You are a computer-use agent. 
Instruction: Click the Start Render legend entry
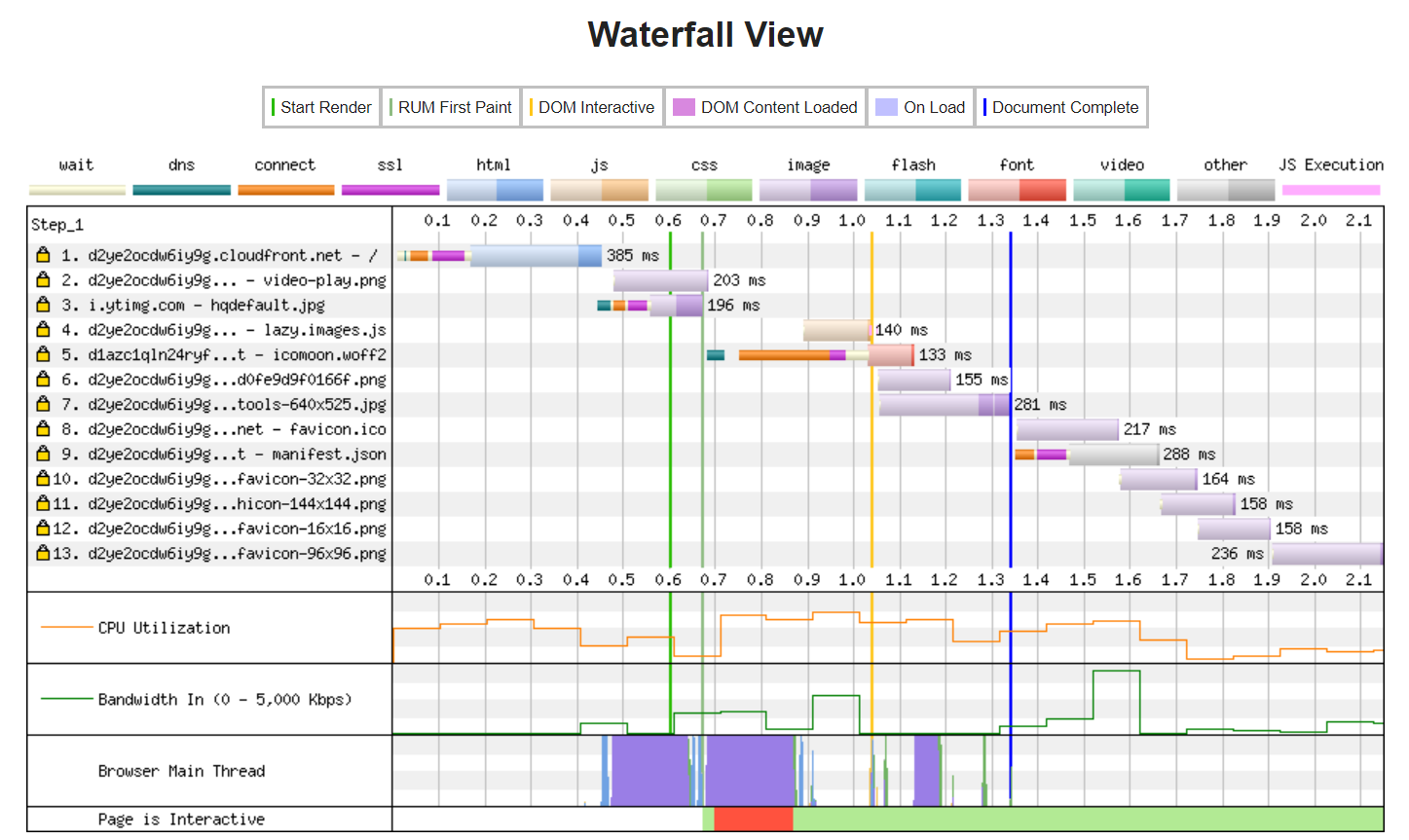(x=321, y=107)
